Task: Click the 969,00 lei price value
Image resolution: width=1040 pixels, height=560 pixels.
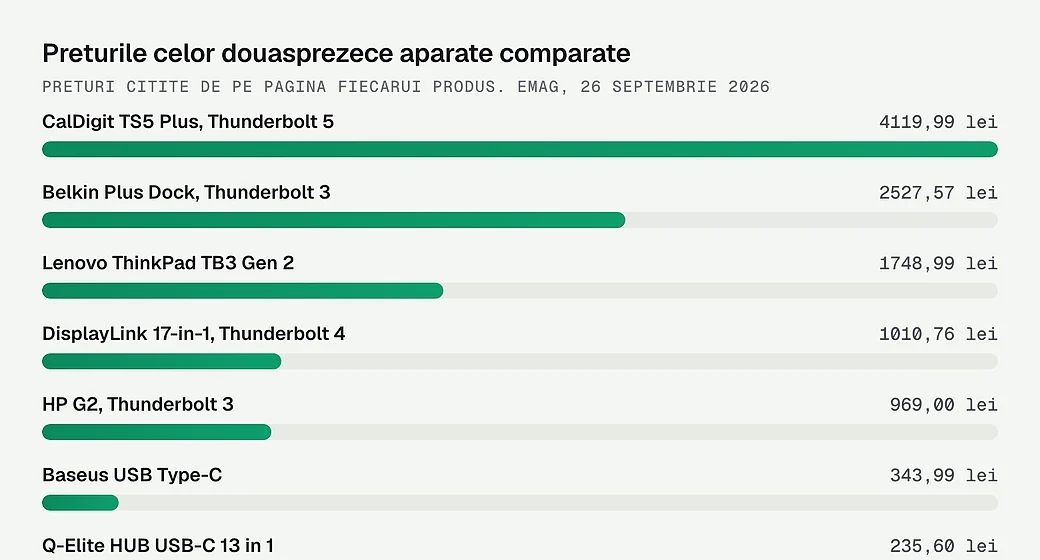Action: point(943,405)
